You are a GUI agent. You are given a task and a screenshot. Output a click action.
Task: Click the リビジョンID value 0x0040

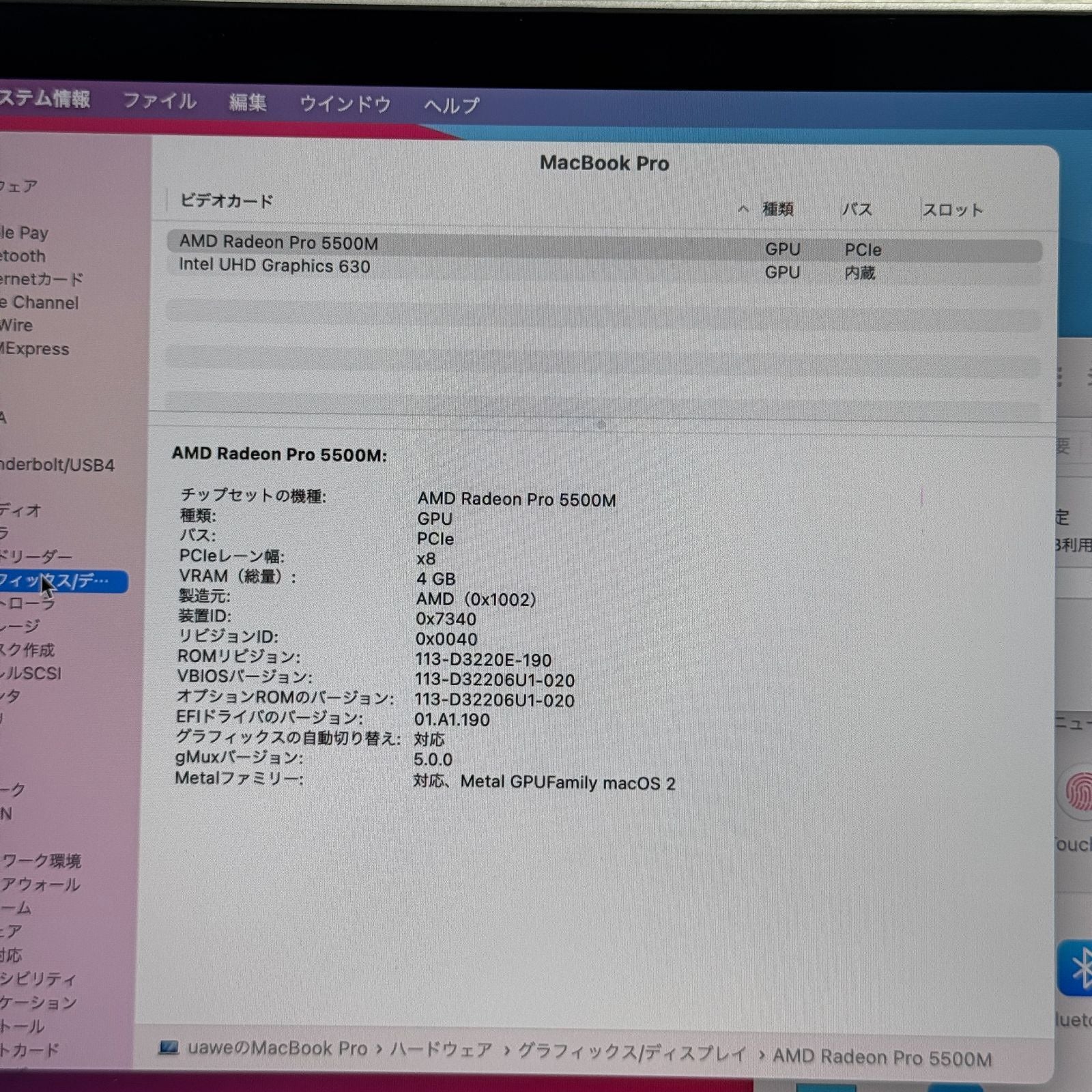click(x=446, y=640)
